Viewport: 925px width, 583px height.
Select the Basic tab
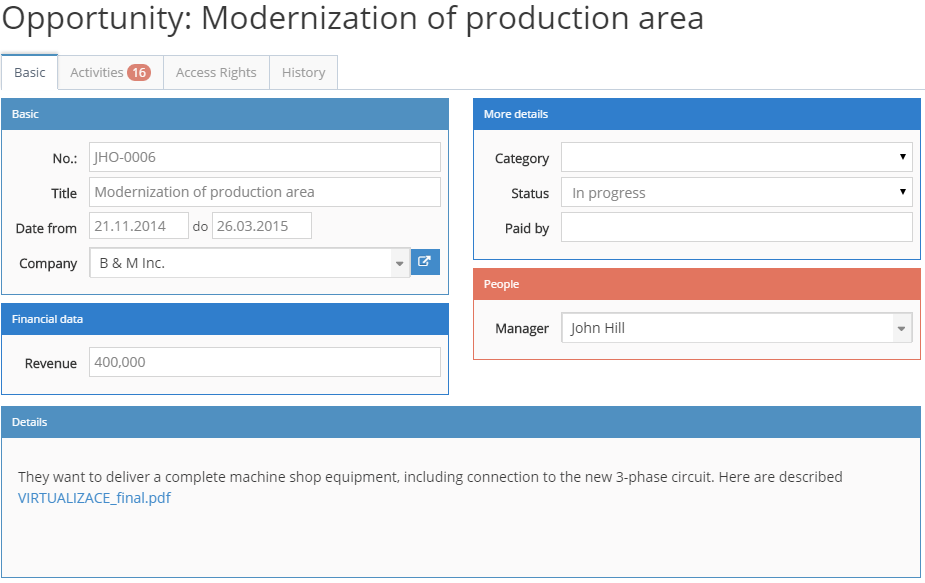(x=29, y=73)
